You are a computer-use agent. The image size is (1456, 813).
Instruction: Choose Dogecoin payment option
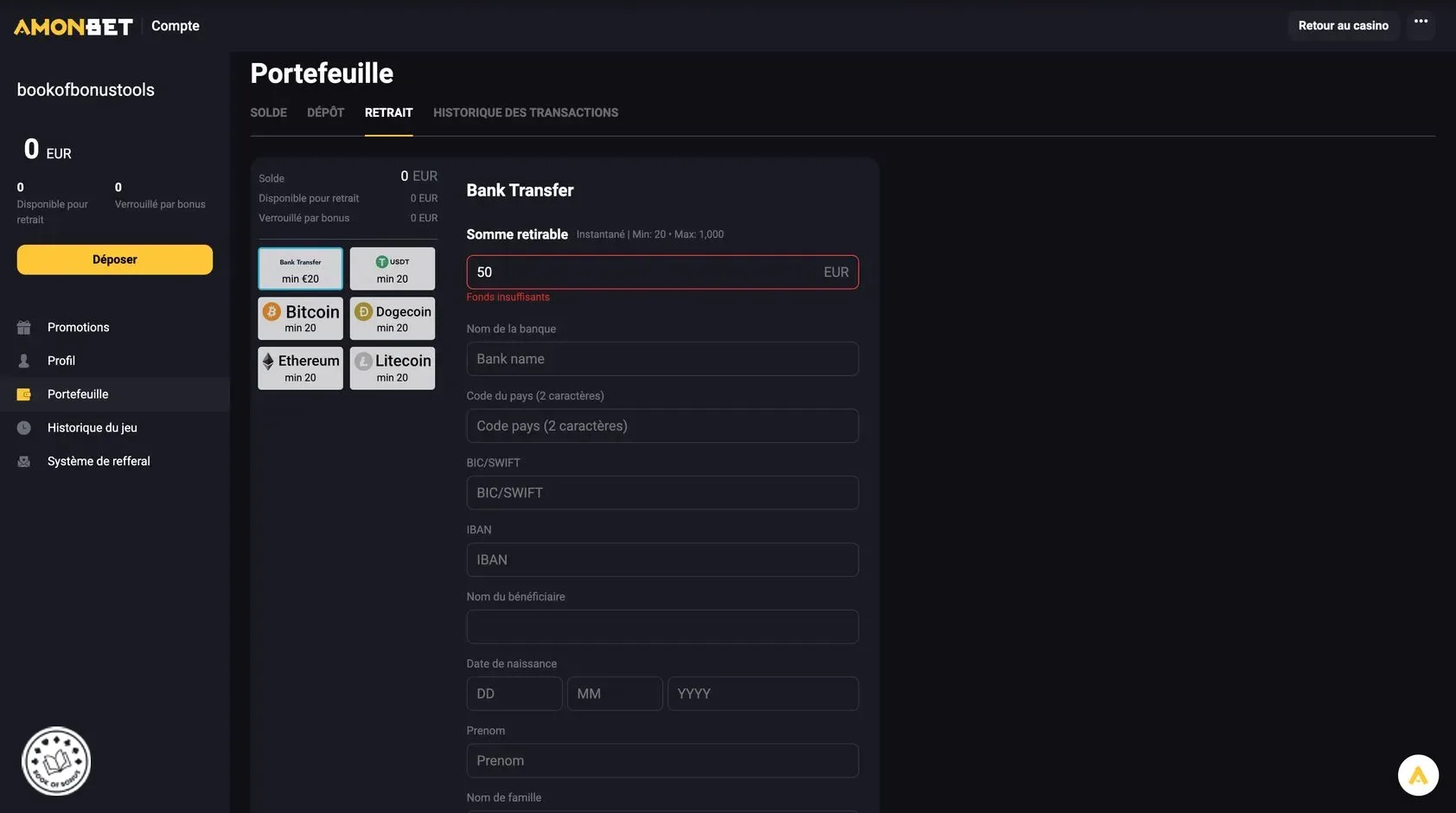(393, 318)
